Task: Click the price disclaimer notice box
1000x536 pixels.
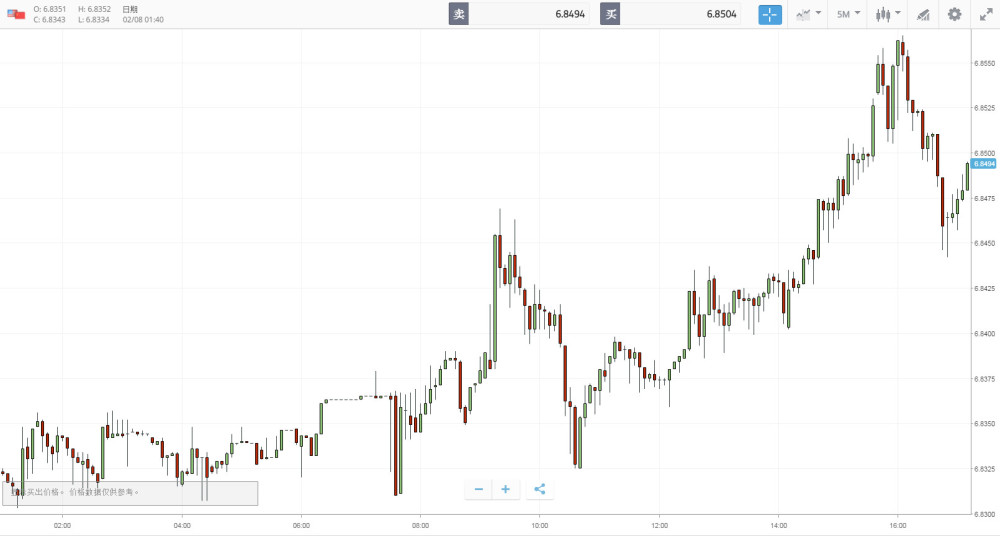Action: 130,492
